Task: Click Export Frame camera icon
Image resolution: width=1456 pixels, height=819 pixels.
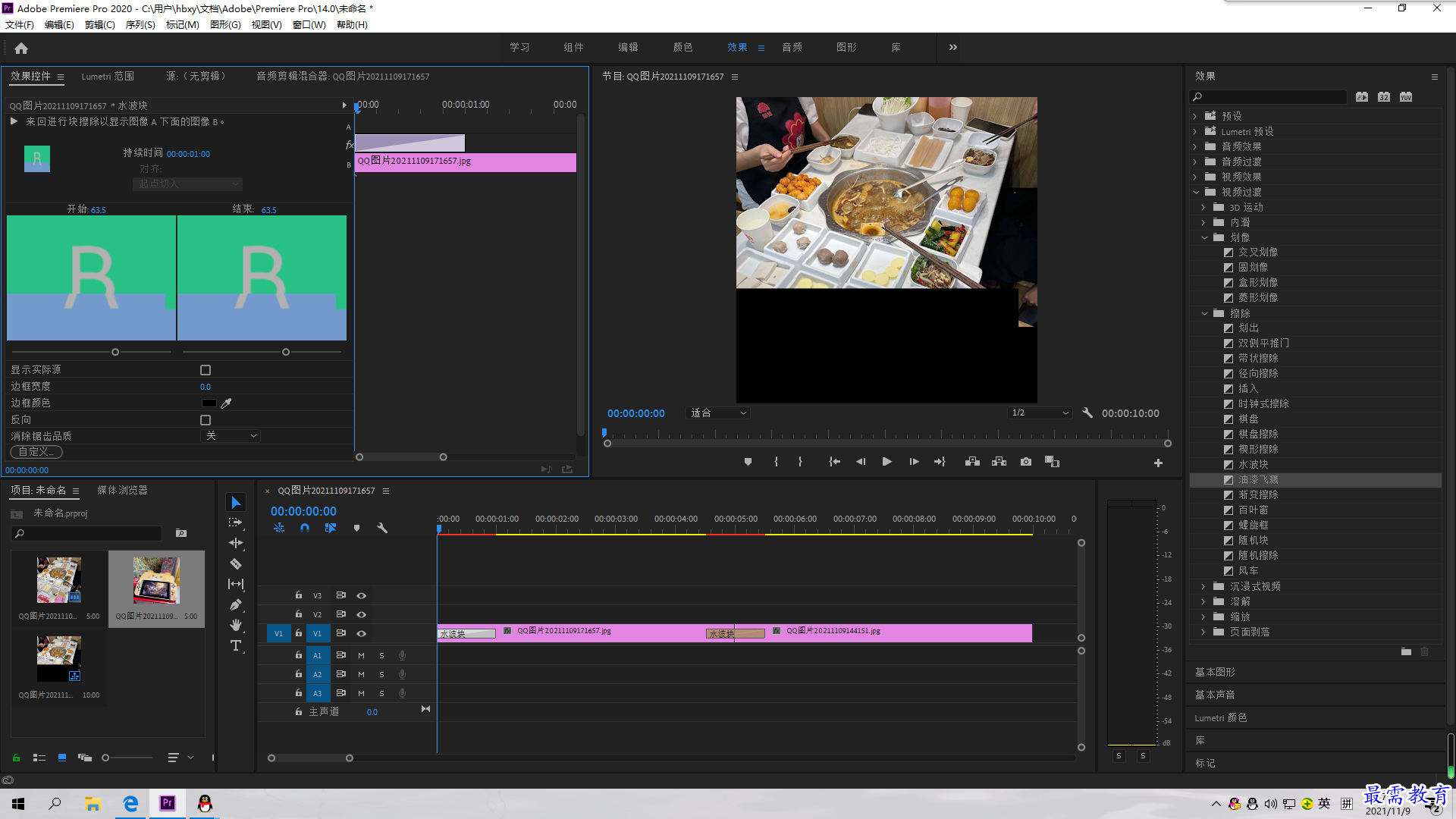Action: 1026,462
